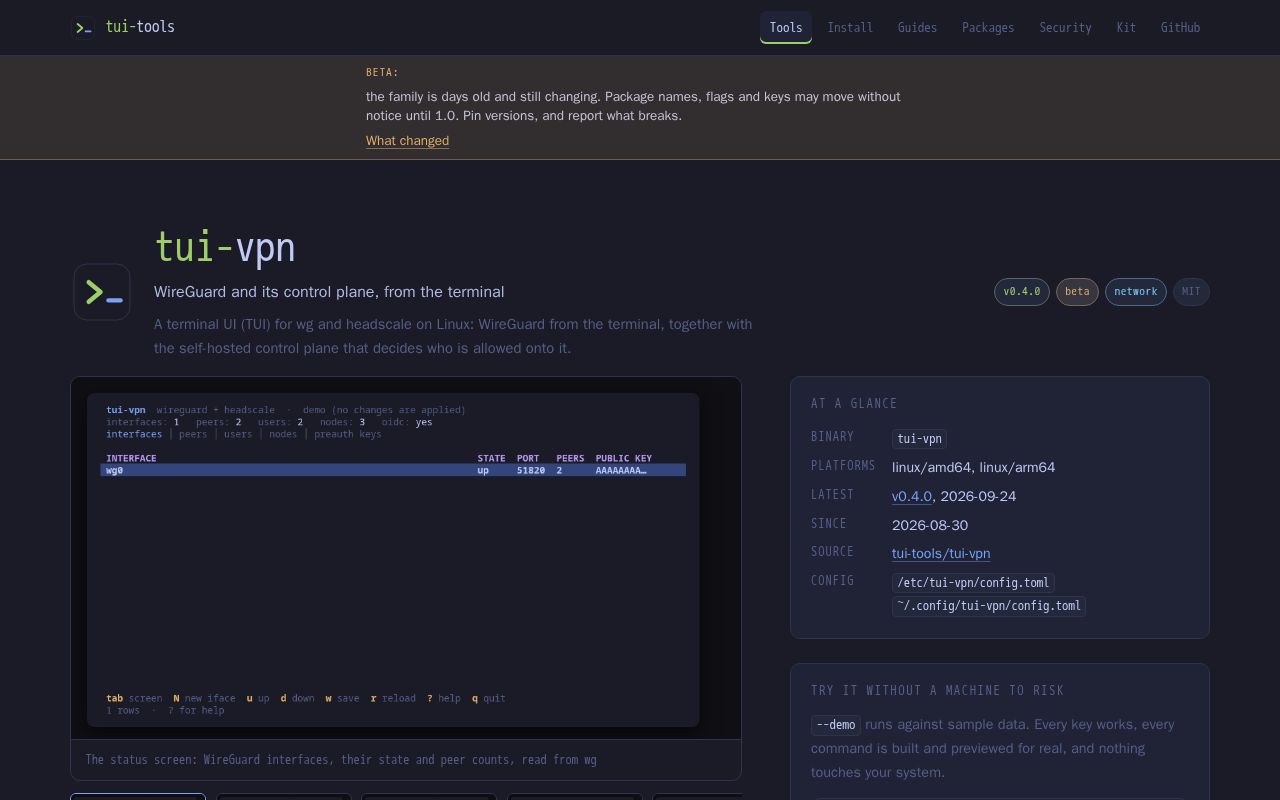Open the Guides nav item
1280x800 pixels.
917,27
